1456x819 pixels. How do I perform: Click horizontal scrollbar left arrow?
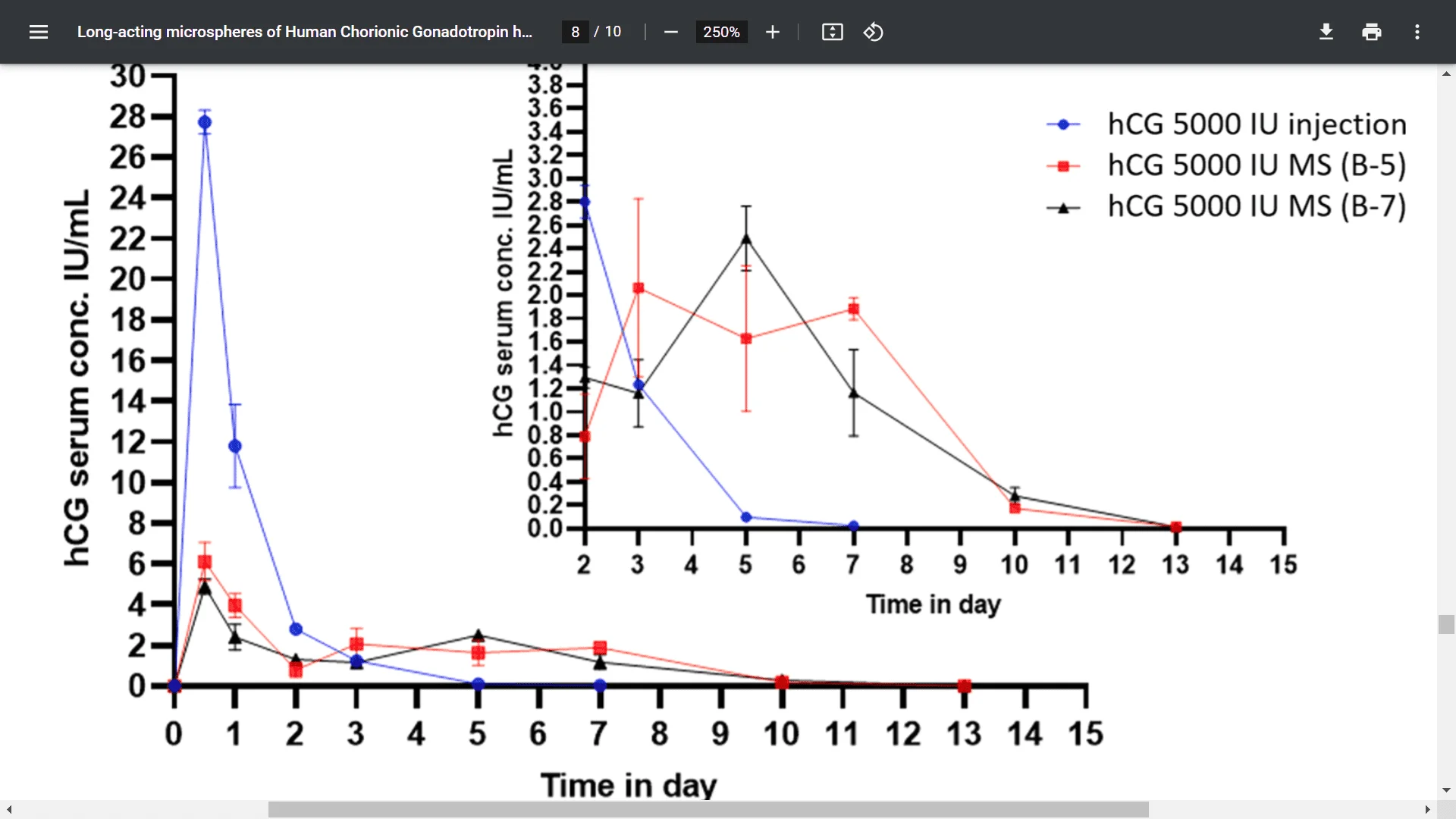click(x=9, y=810)
